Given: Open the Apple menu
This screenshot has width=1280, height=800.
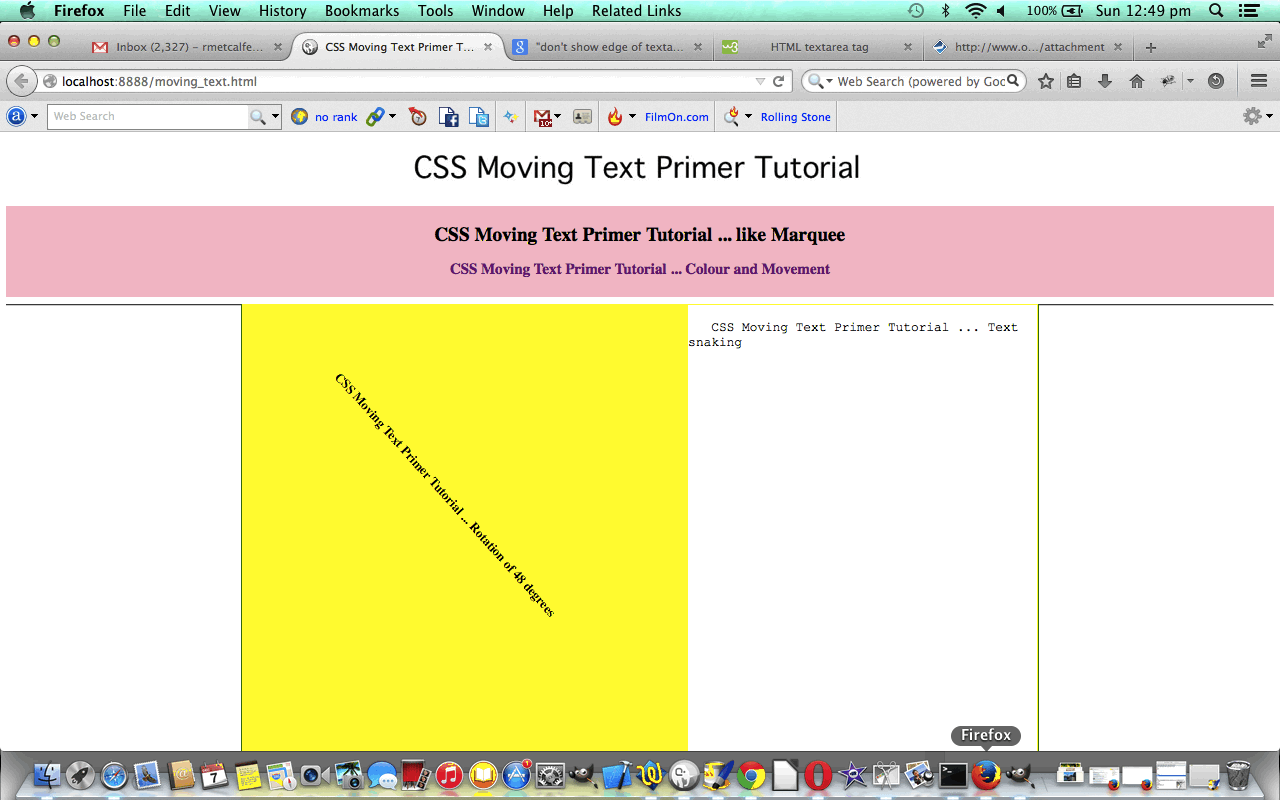Looking at the screenshot, I should click(27, 11).
